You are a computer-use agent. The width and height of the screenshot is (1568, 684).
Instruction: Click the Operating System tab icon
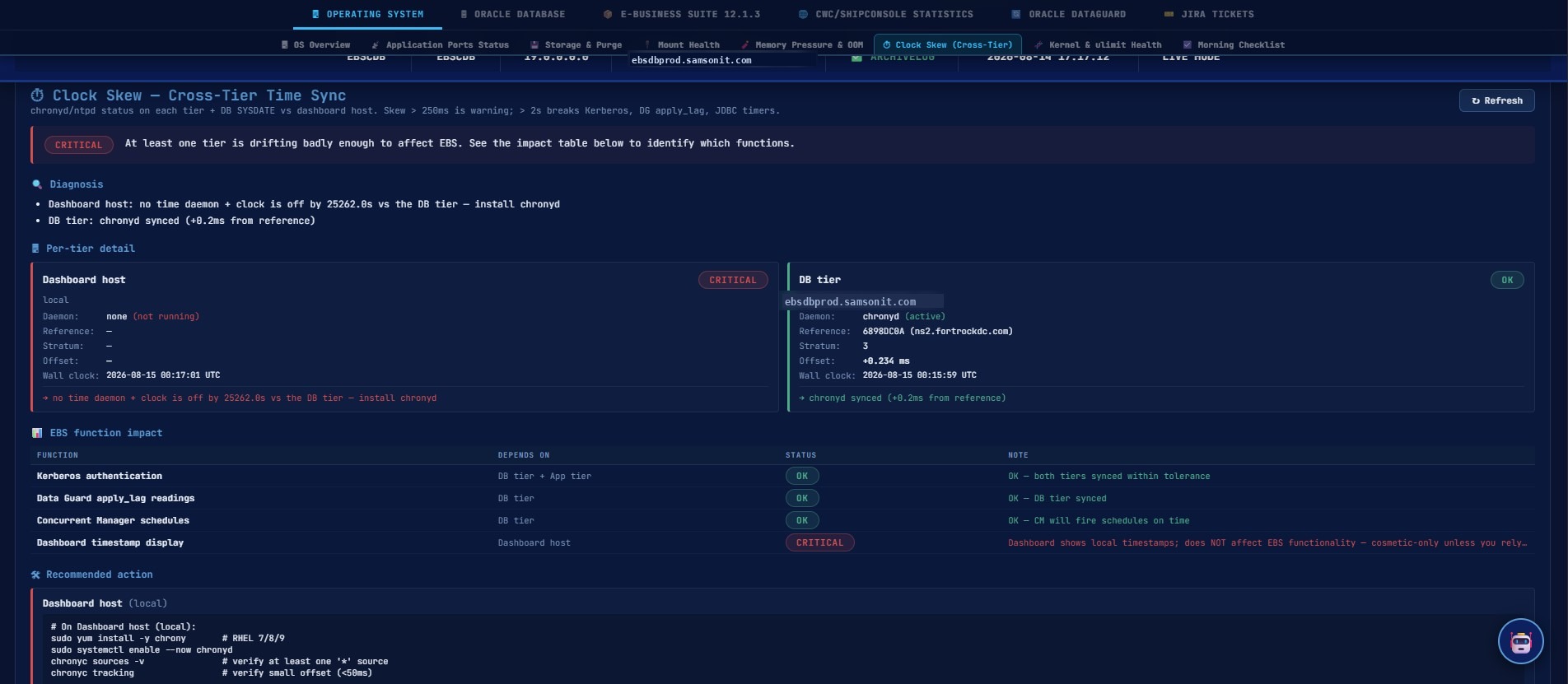315,14
